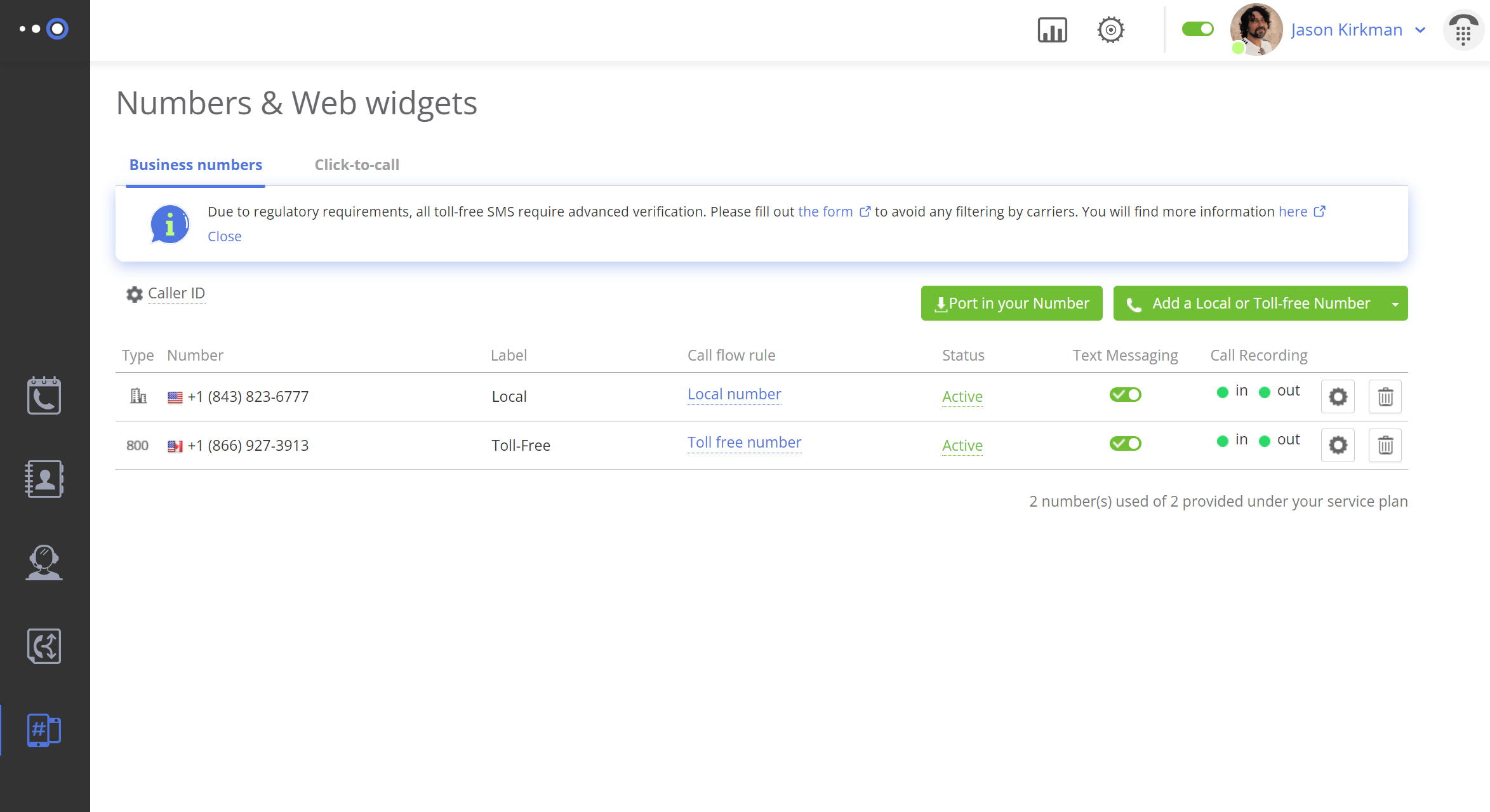The image size is (1490, 812).
Task: Click the Local label cell
Action: (509, 397)
